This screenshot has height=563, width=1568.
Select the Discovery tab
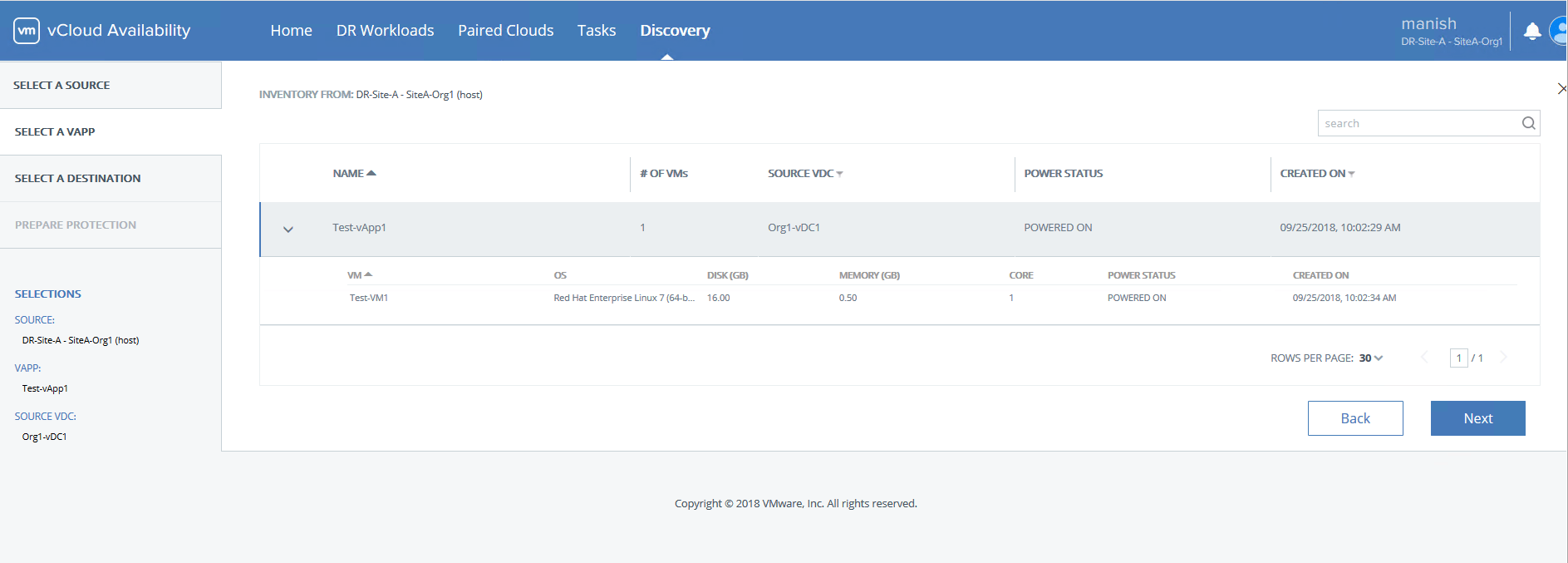point(675,31)
